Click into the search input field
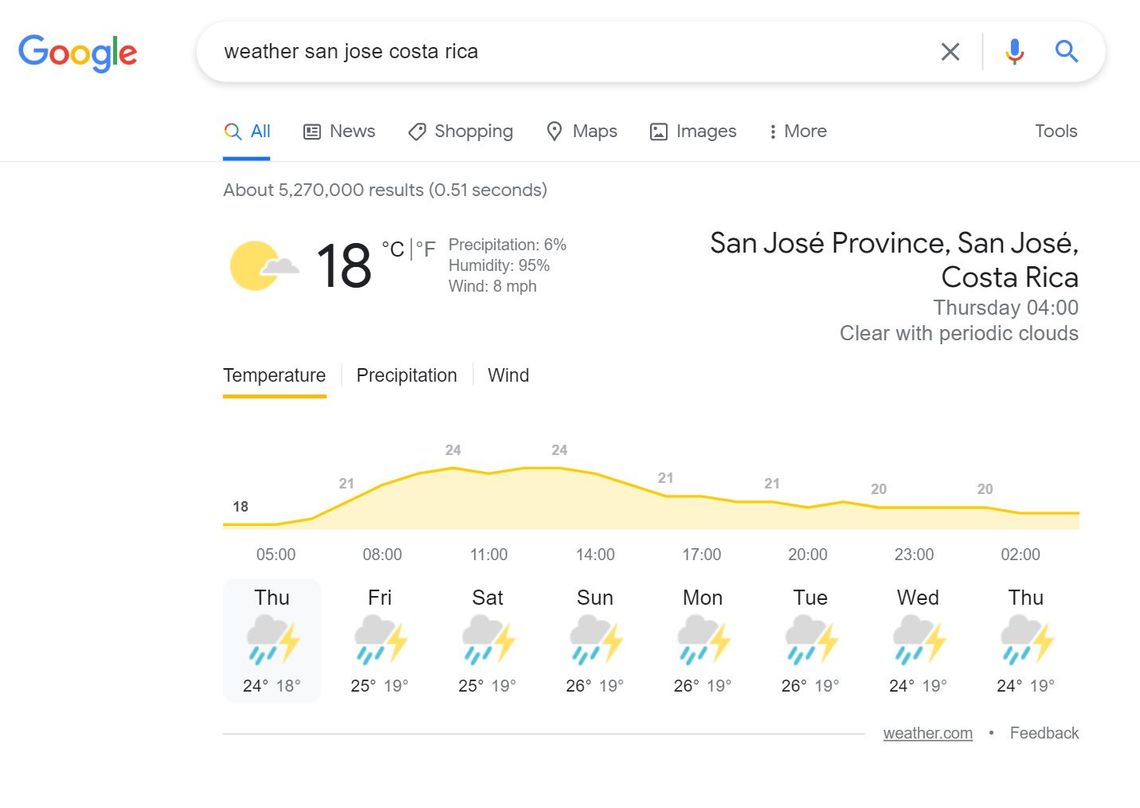The image size is (1140, 808). [x=574, y=52]
